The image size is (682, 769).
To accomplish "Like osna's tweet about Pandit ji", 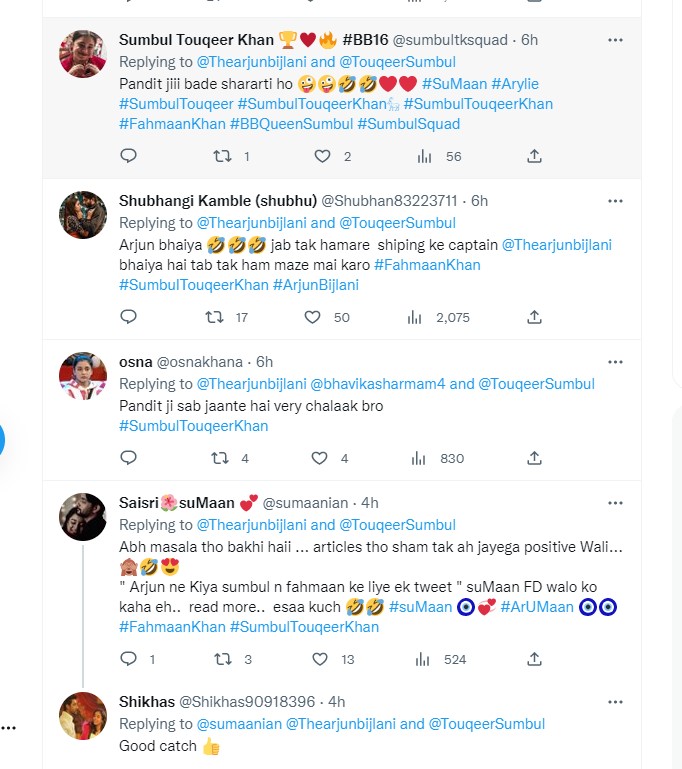I will (x=319, y=458).
